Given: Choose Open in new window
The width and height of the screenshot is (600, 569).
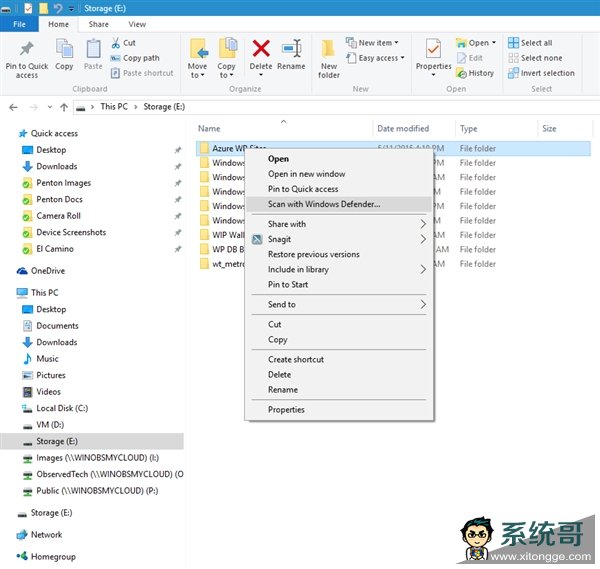Looking at the screenshot, I should pos(339,174).
